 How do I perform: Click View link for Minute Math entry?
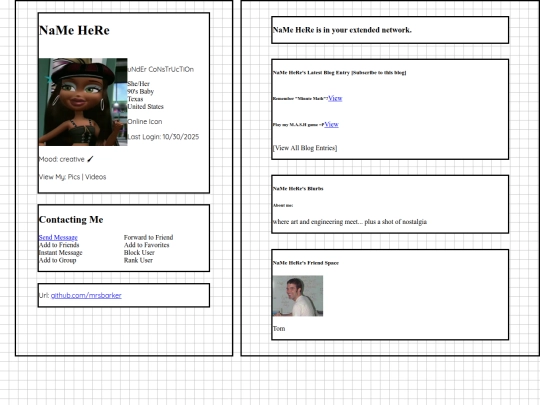[335, 98]
